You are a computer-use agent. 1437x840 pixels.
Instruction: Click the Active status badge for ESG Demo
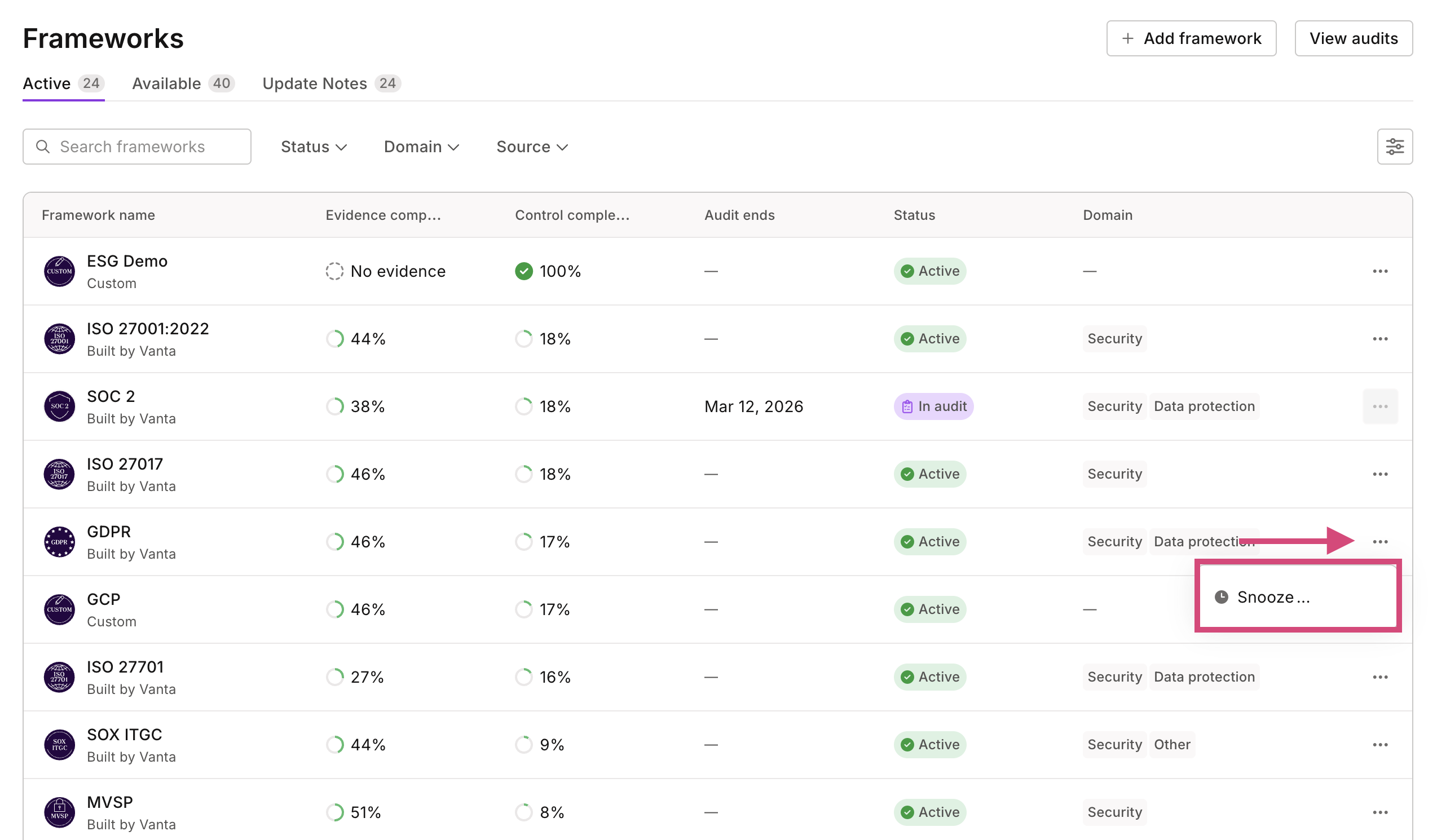pos(929,271)
